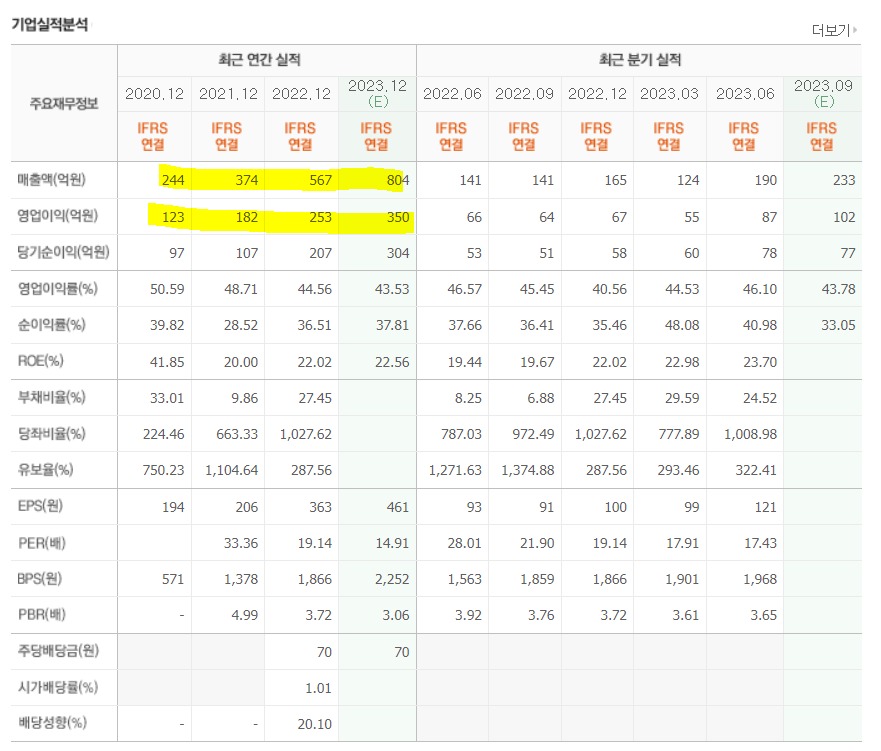Image resolution: width=881 pixels, height=751 pixels.
Task: Click the 2023.03 quarterly column header
Action: pyautogui.click(x=669, y=94)
